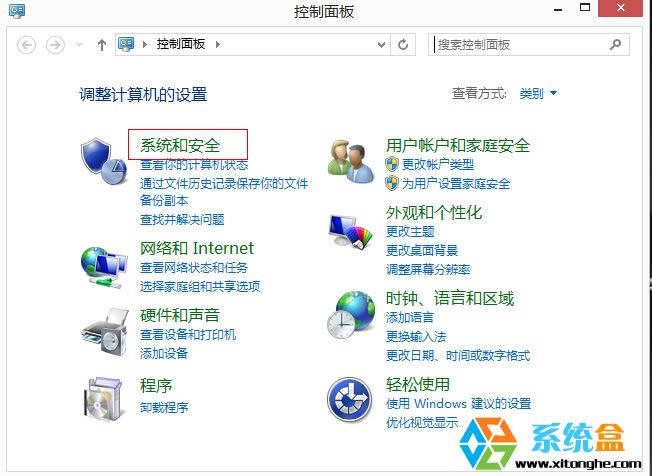Open the 更改帐户类型 link
The width and height of the screenshot is (652, 476).
pos(438,165)
